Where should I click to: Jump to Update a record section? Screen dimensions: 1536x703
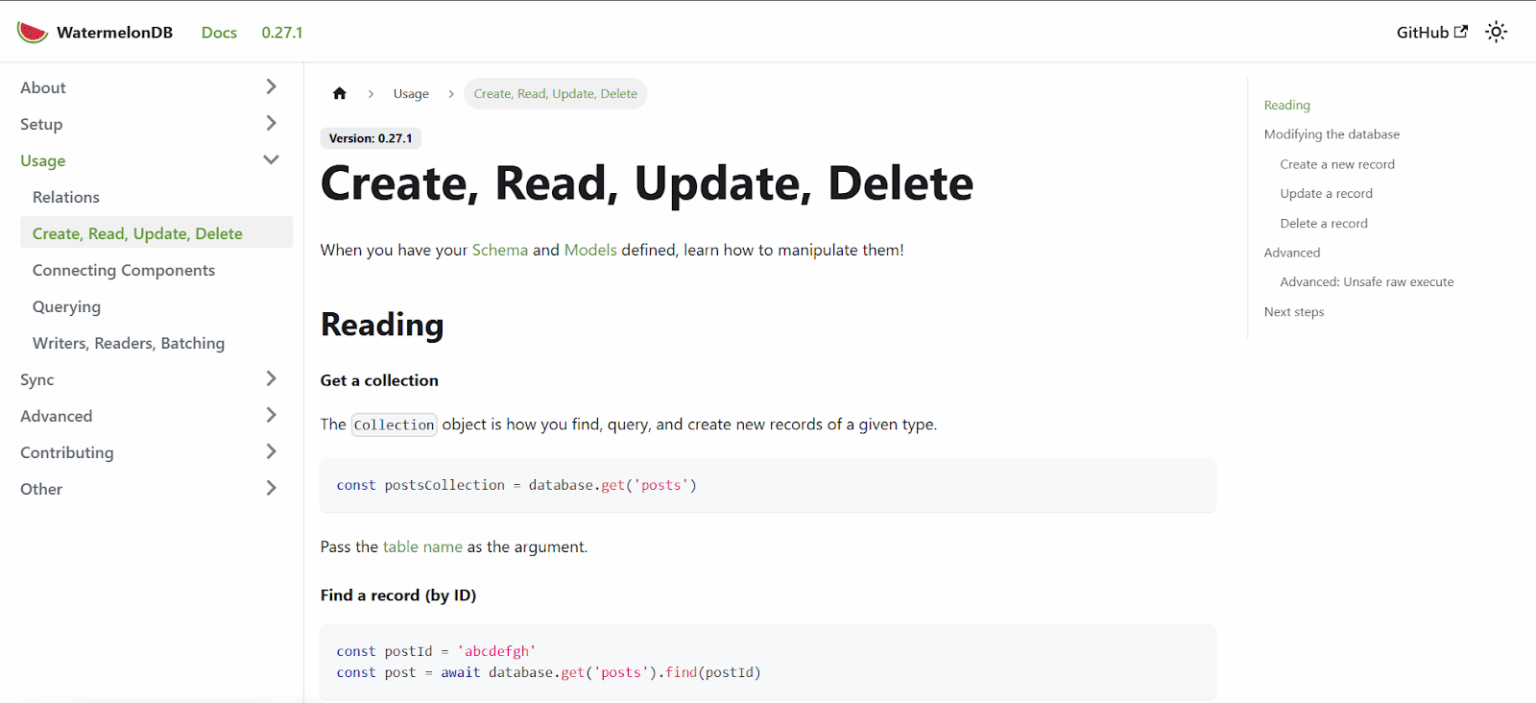pyautogui.click(x=1326, y=193)
